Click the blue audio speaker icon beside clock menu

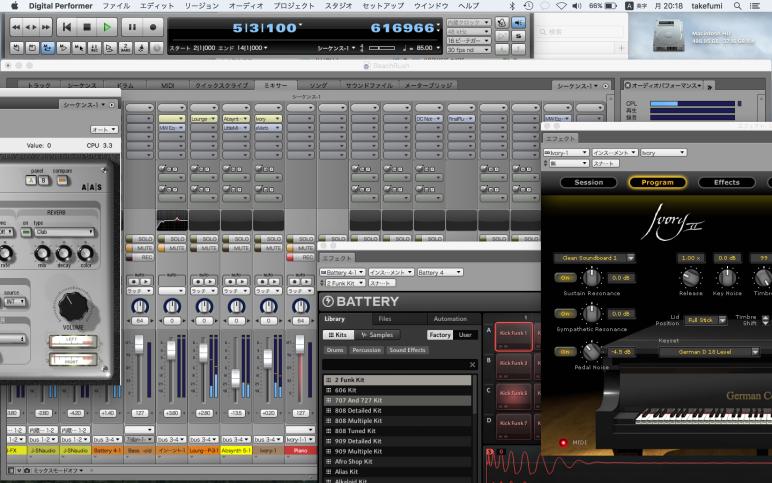pos(518,23)
